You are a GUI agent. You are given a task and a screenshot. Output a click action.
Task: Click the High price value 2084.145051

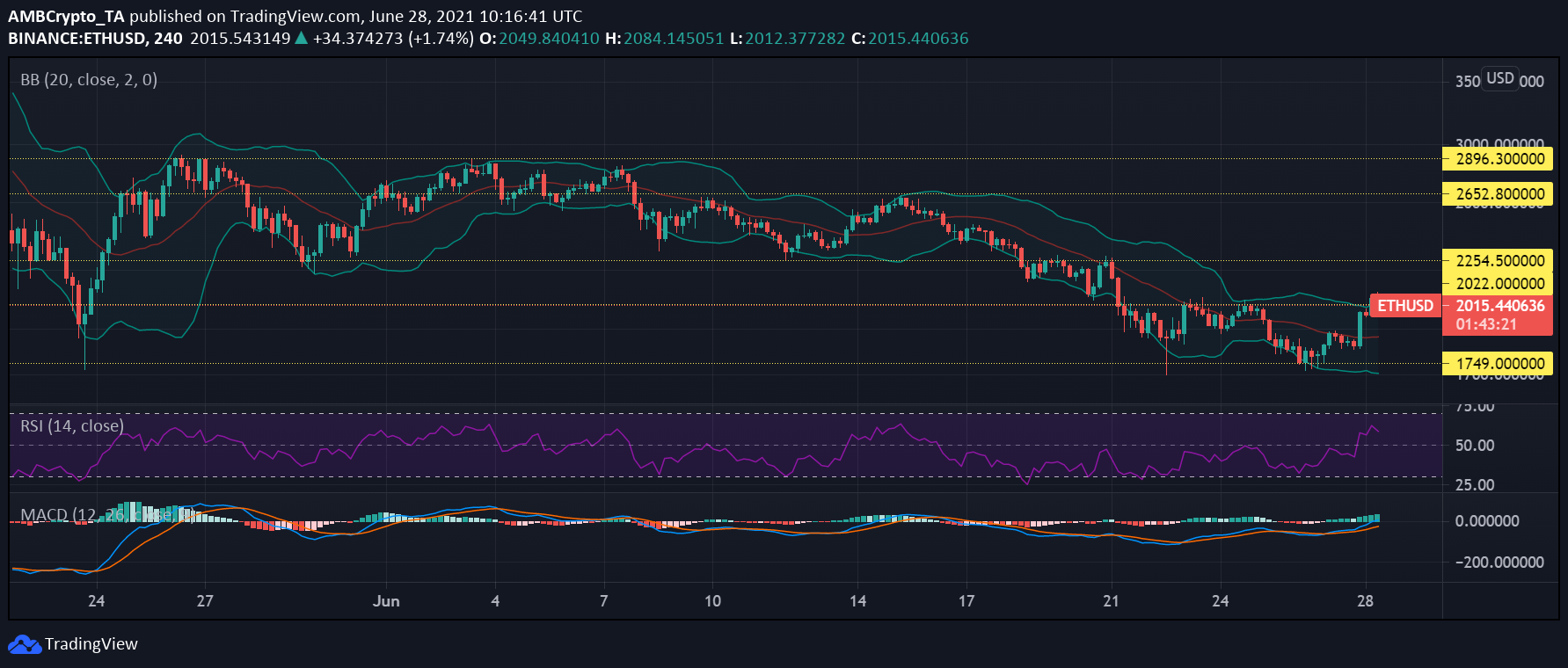pyautogui.click(x=674, y=39)
